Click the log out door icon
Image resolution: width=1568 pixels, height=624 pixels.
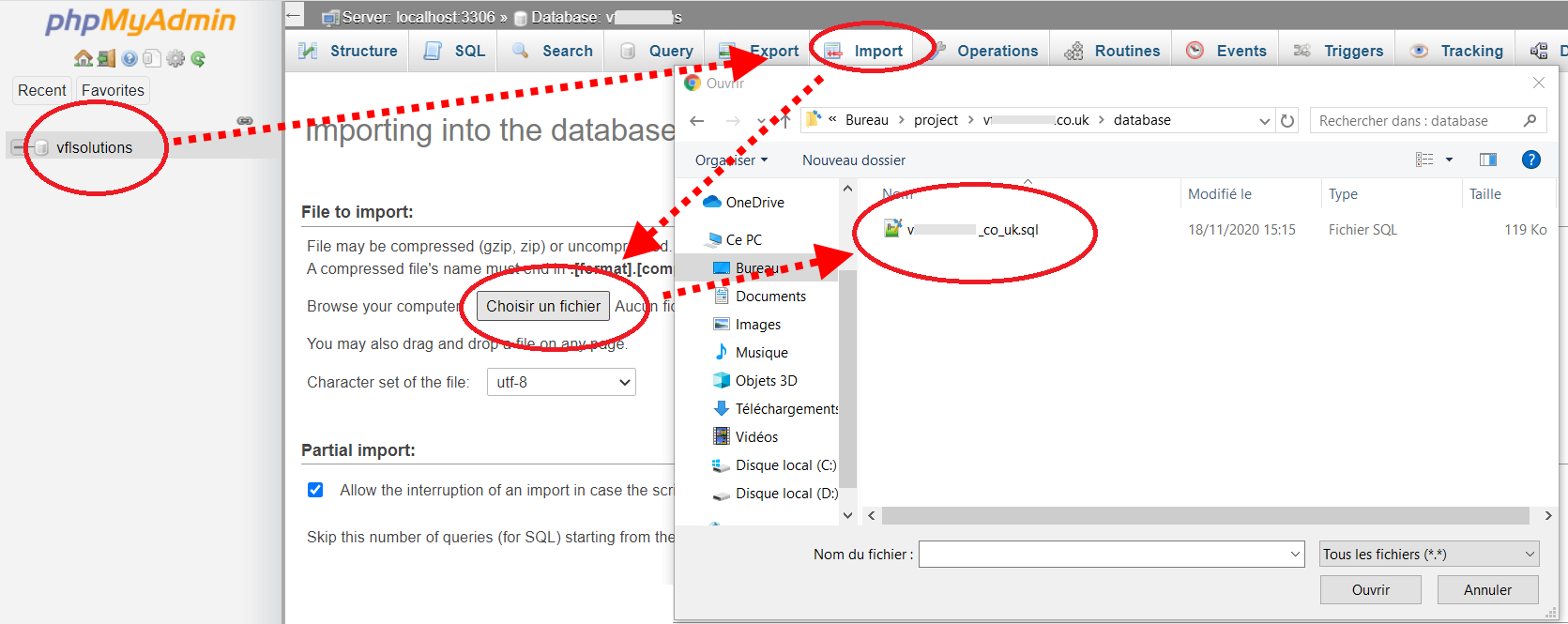pyautogui.click(x=106, y=58)
